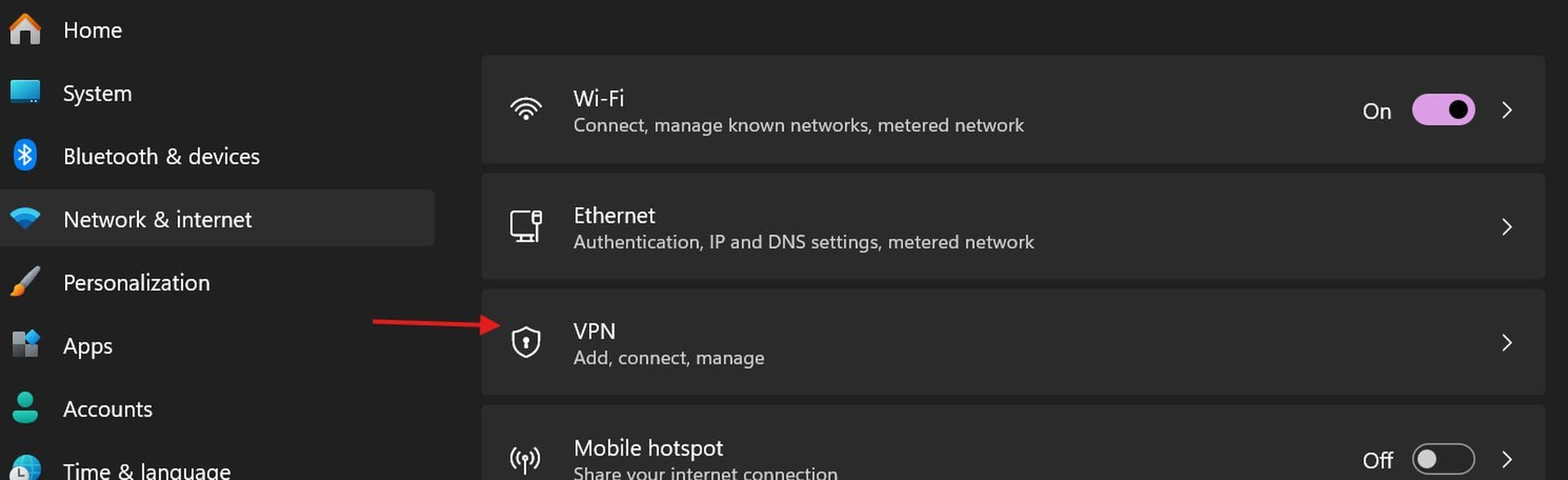Click the Personalization paintbrush icon

(25, 282)
